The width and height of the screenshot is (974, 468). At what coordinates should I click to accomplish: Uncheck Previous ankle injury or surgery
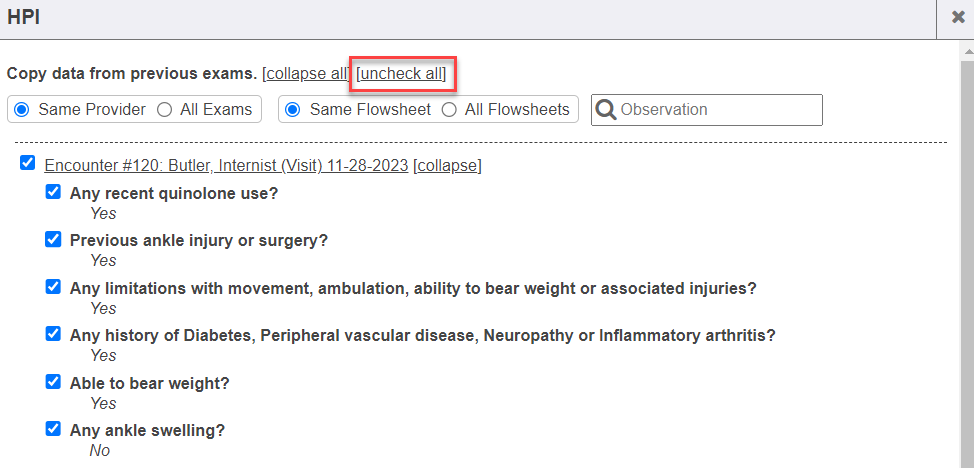point(53,239)
